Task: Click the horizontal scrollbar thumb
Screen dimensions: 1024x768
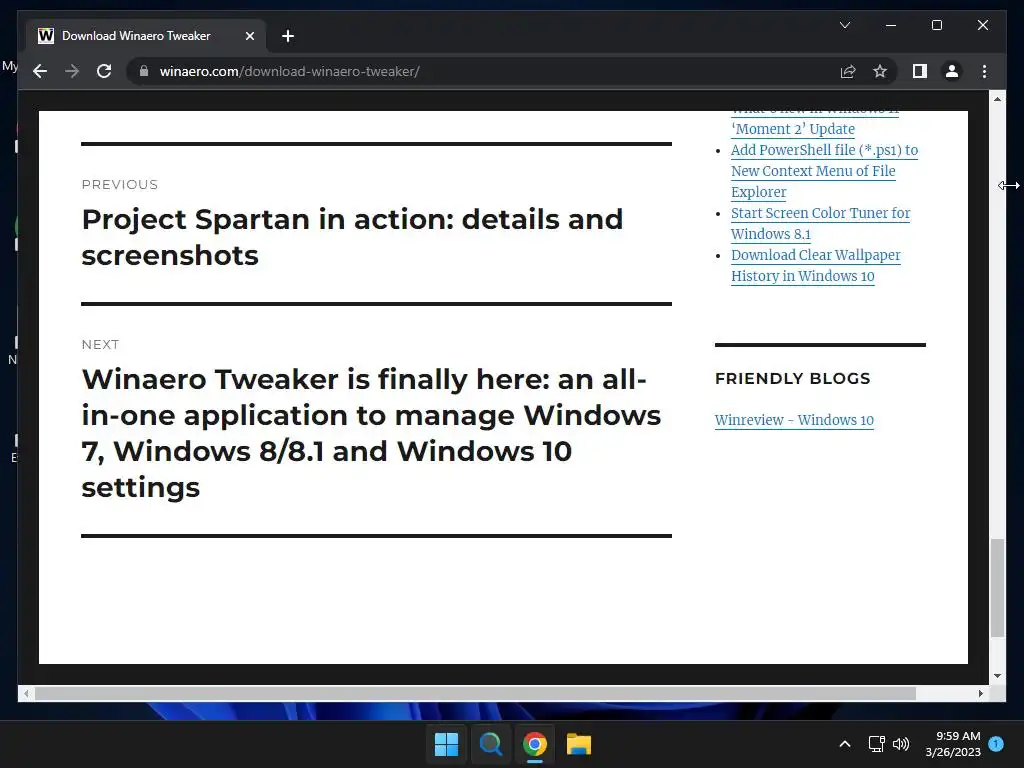Action: pyautogui.click(x=475, y=694)
